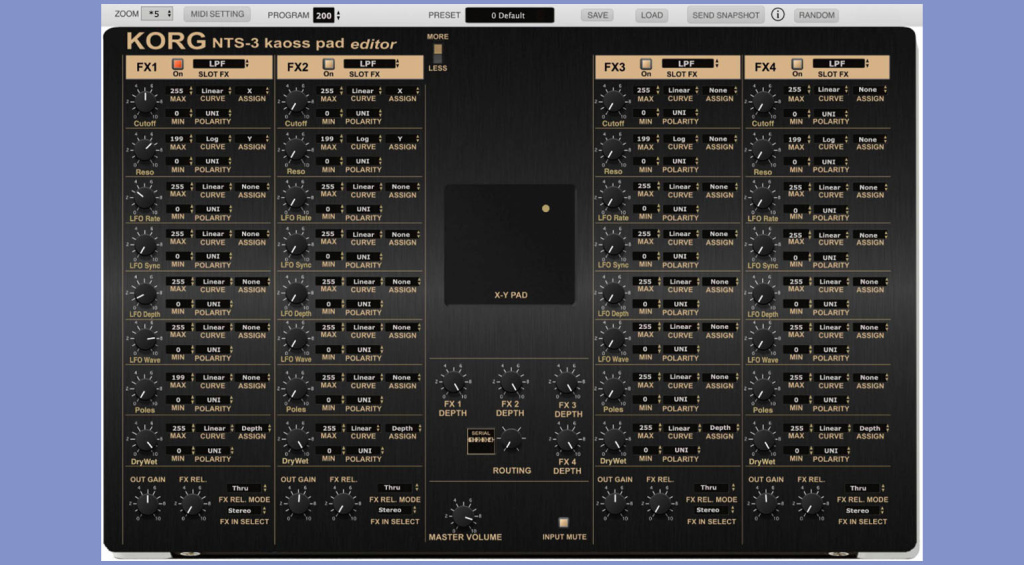Image resolution: width=1024 pixels, height=565 pixels.
Task: Open the FX1 FX Rel. Mode dropdown
Action: coord(241,488)
